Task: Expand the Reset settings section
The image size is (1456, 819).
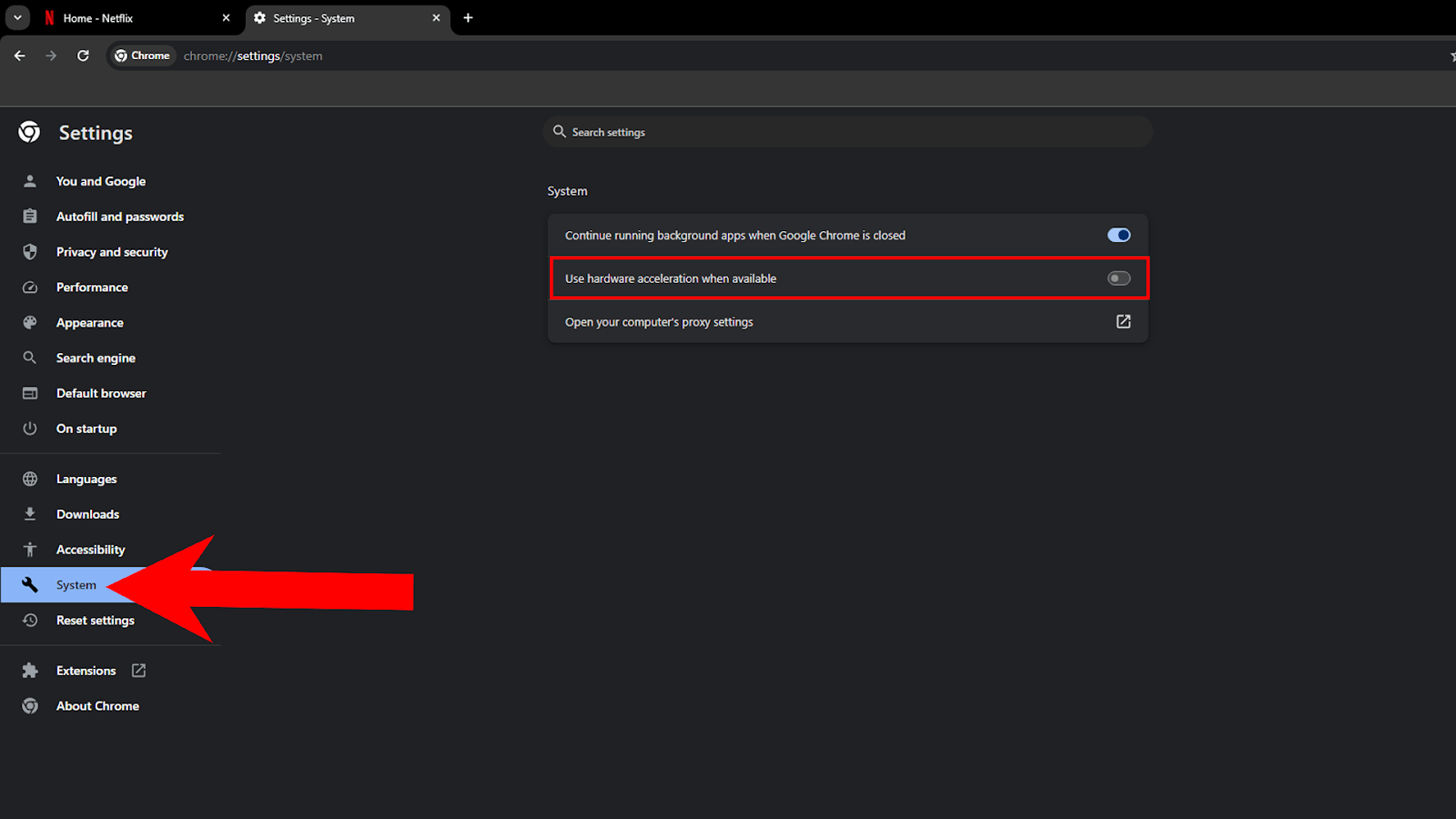Action: tap(96, 620)
